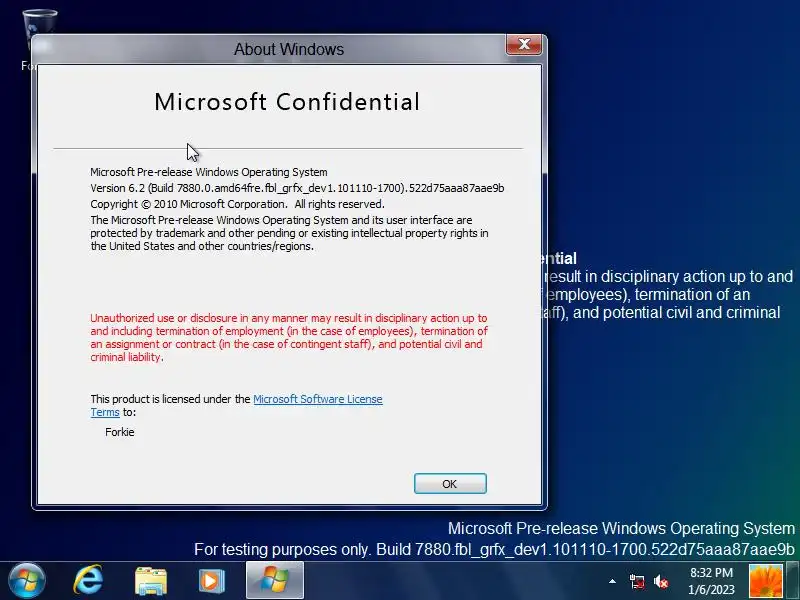Click the Show desktop strip at taskbar end

pos(792,580)
